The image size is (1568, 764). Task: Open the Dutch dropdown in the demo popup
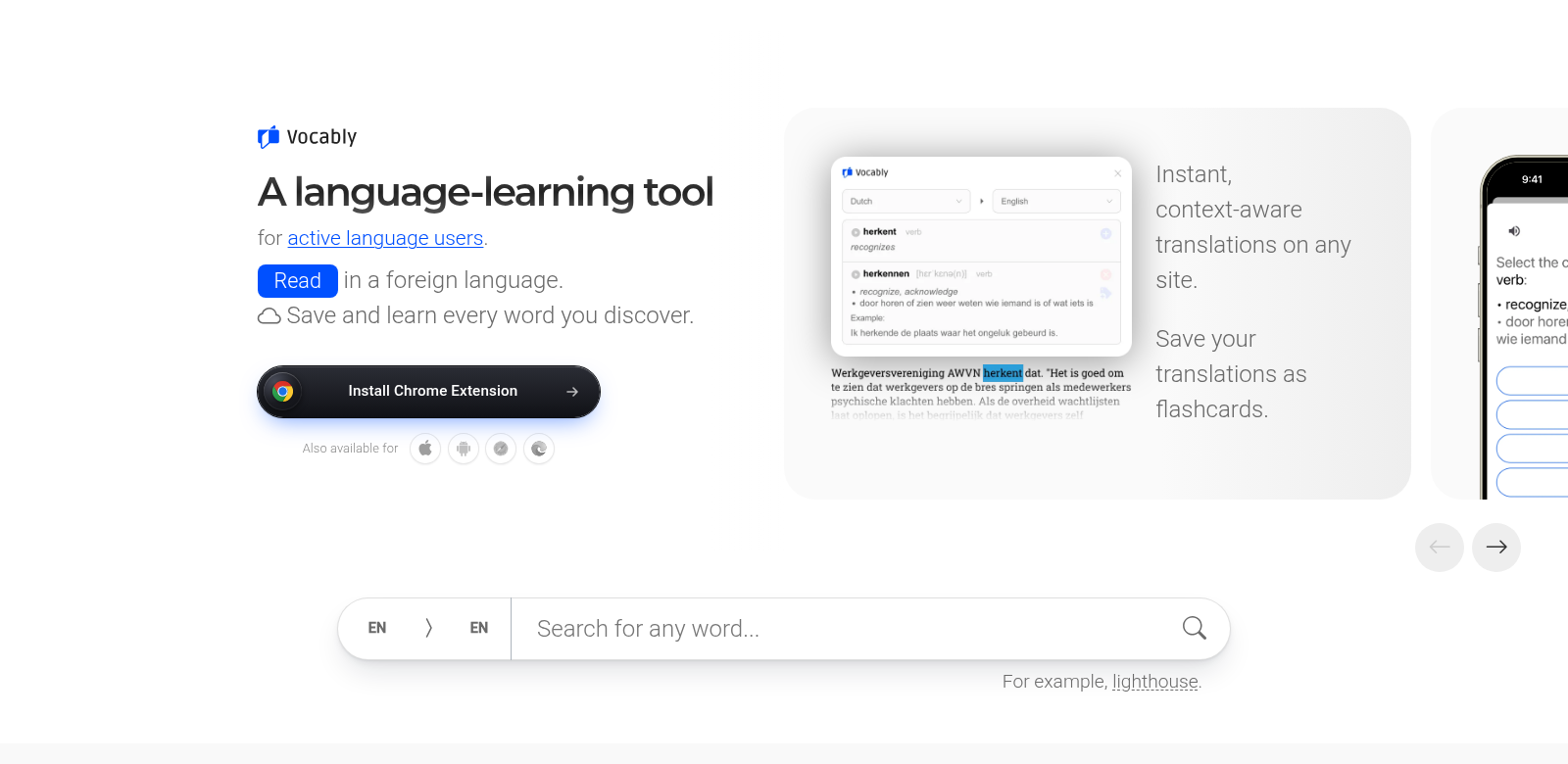click(906, 201)
